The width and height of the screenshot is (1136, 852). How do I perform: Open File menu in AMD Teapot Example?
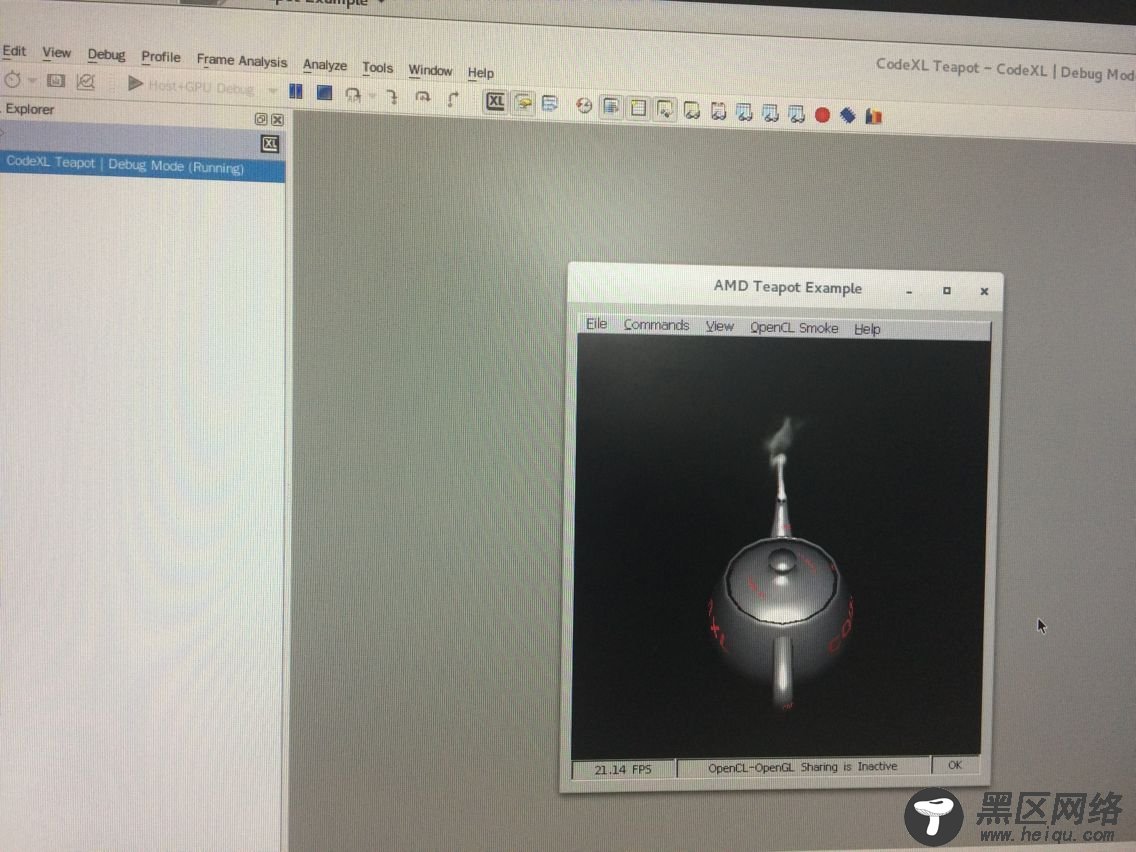(x=596, y=323)
